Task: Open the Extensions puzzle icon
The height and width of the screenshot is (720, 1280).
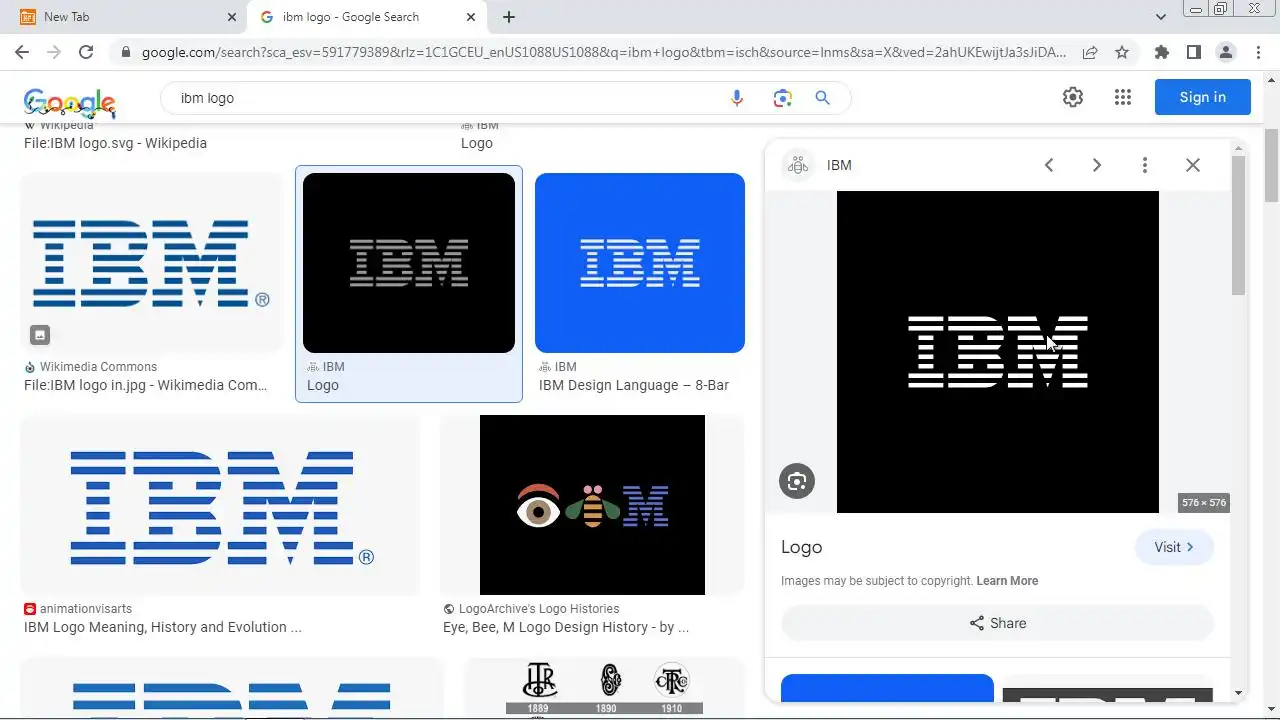Action: [1161, 52]
